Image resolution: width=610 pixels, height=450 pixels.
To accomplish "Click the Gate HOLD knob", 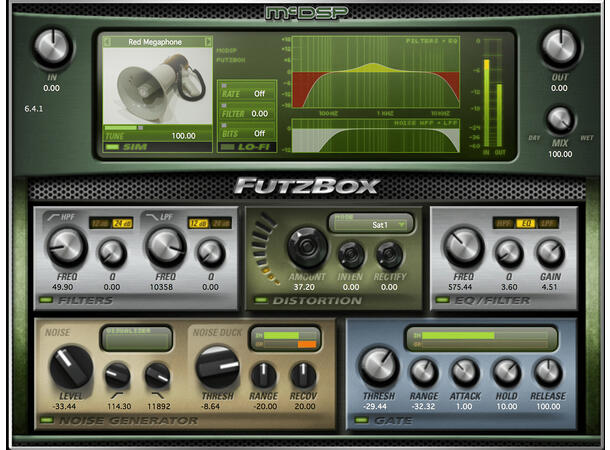I will 507,373.
